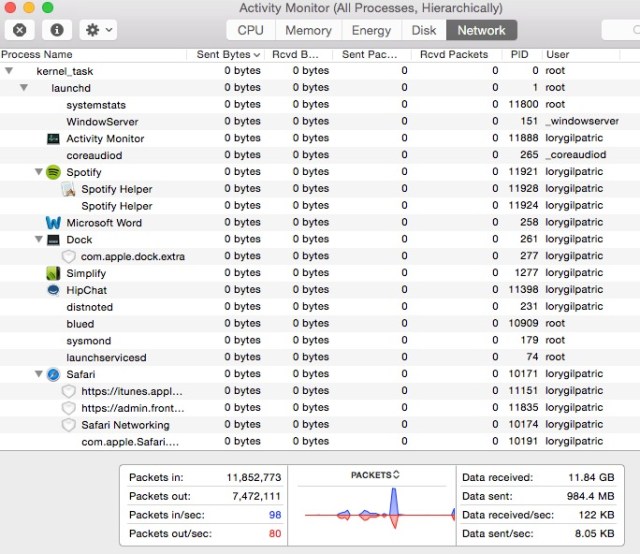Sort by the Rcvd B... column header
Viewport: 640px width, 554px height.
pyautogui.click(x=298, y=55)
